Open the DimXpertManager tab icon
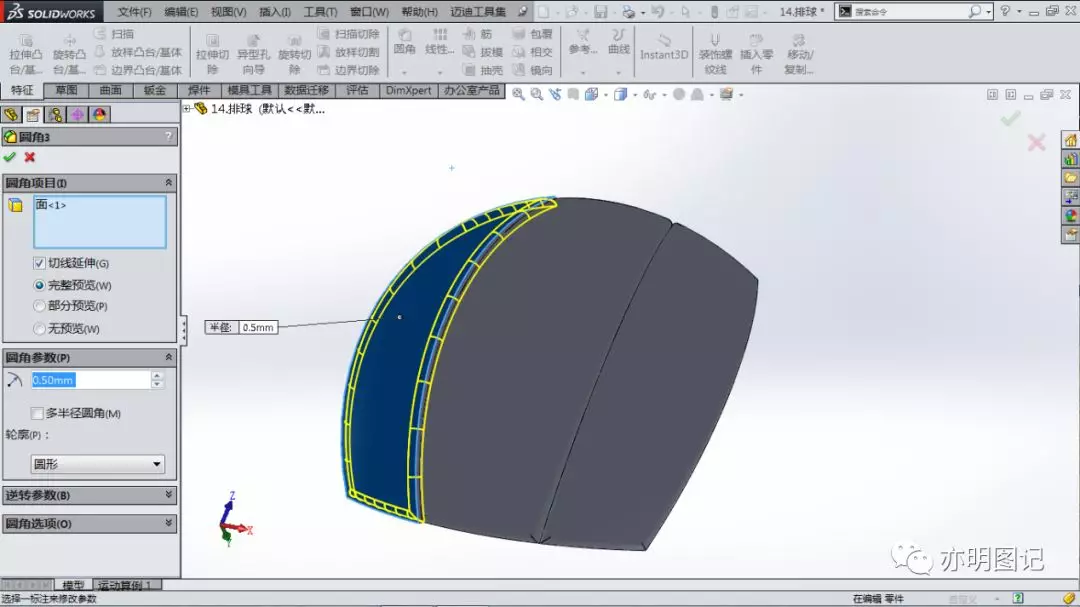Viewport: 1080px width, 607px height. pyautogui.click(x=77, y=114)
